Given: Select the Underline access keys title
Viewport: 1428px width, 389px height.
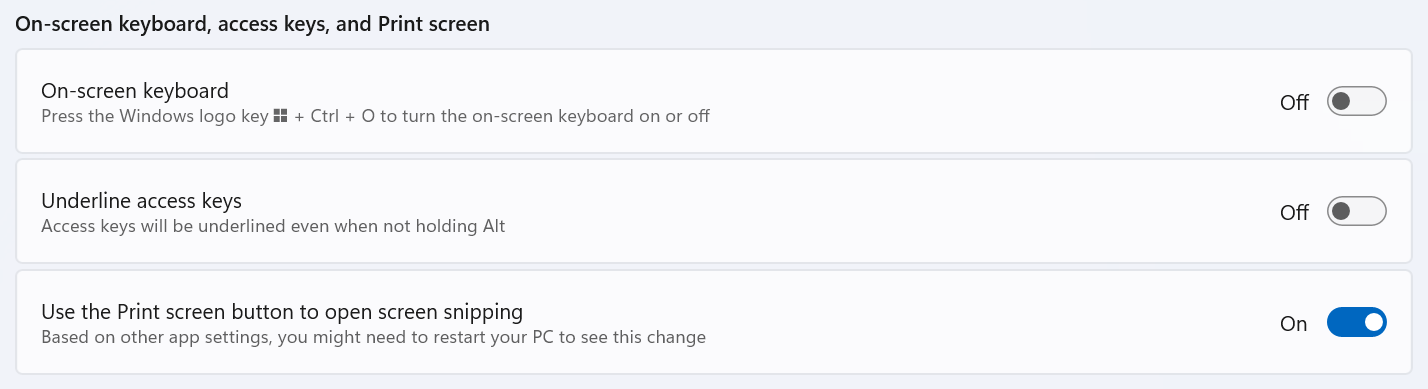Looking at the screenshot, I should tap(141, 201).
